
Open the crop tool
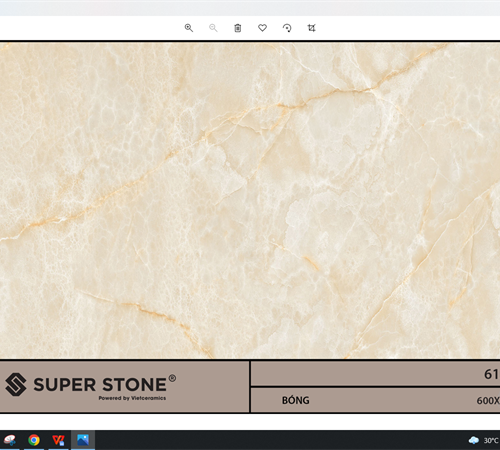[312, 28]
